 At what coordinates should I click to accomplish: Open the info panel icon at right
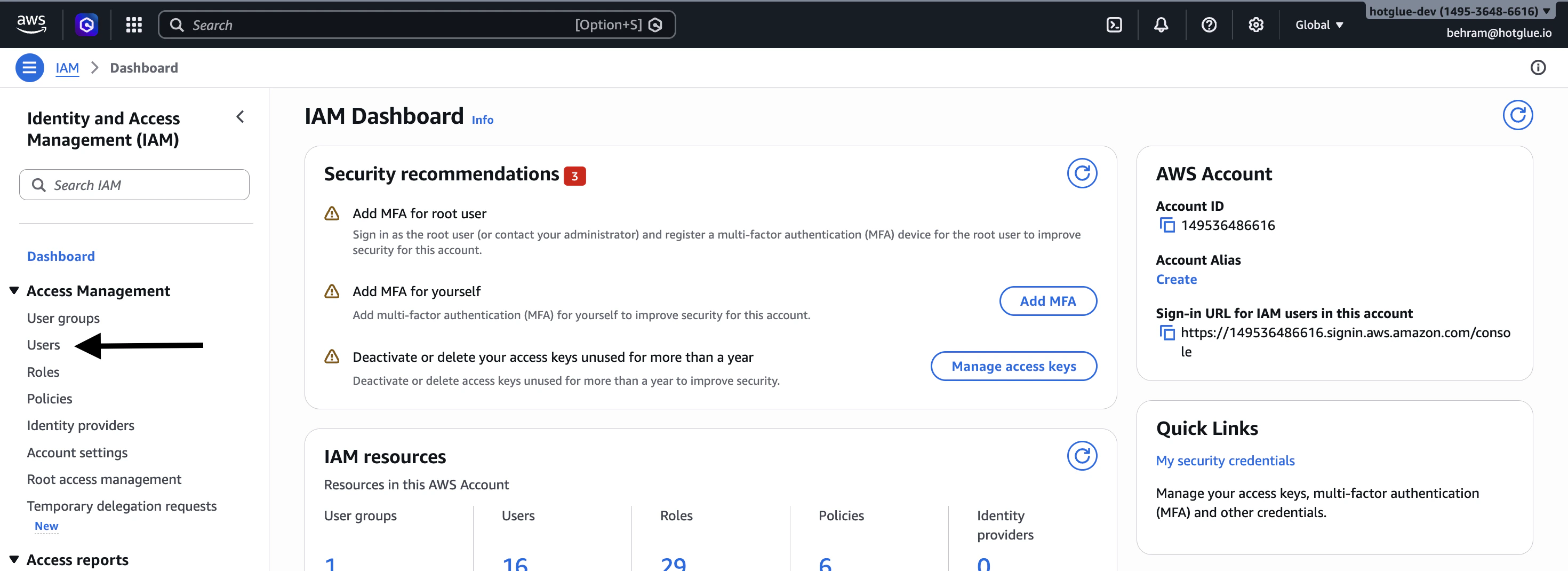pyautogui.click(x=1538, y=68)
